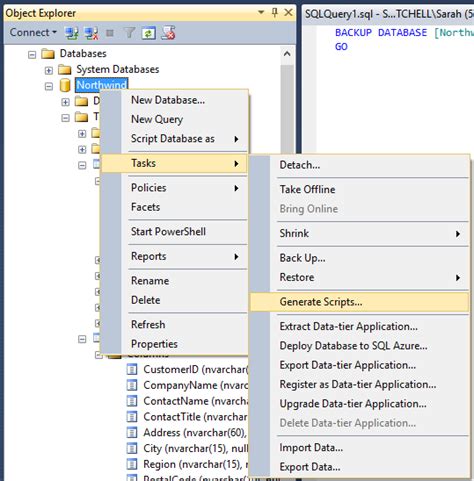Click the Stop square icon
This screenshot has height=481, width=474.
(x=110, y=33)
